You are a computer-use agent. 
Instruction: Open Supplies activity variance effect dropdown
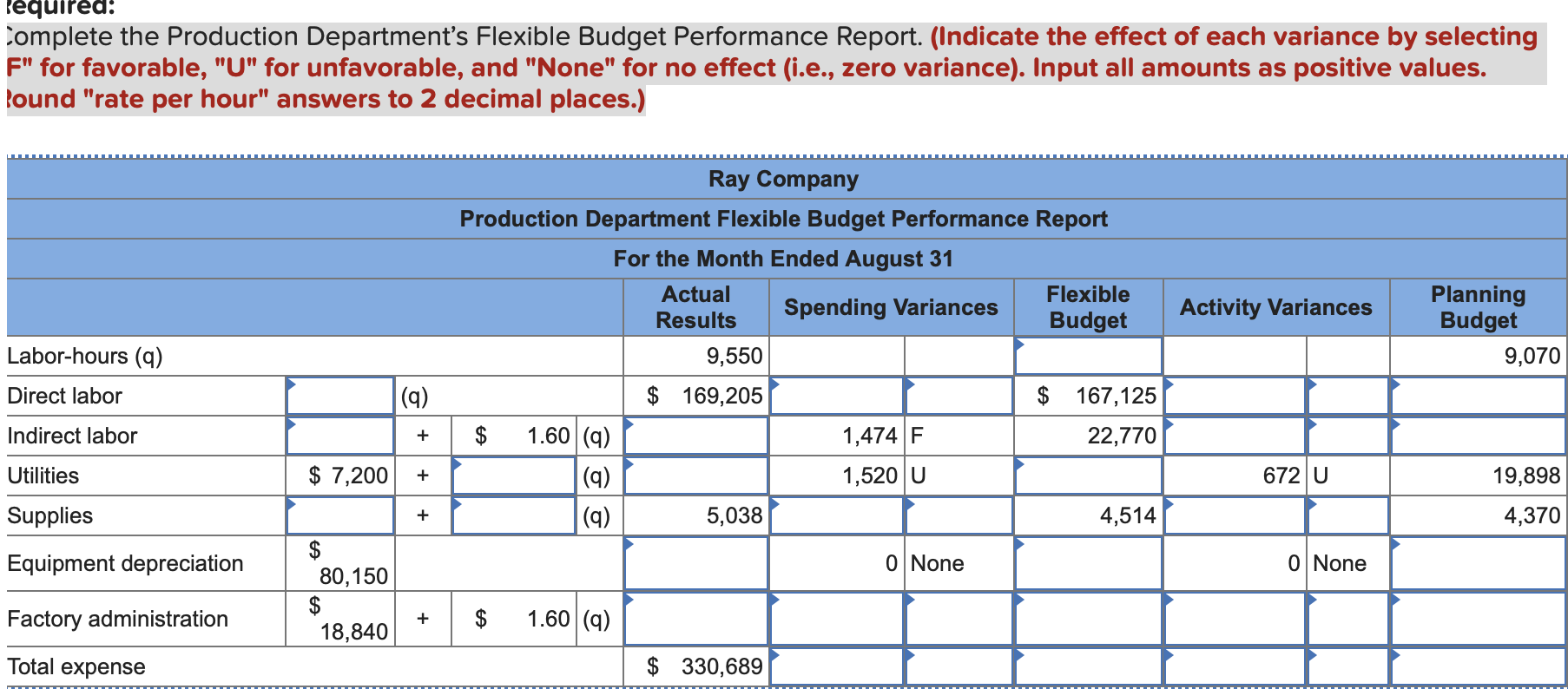1348,515
